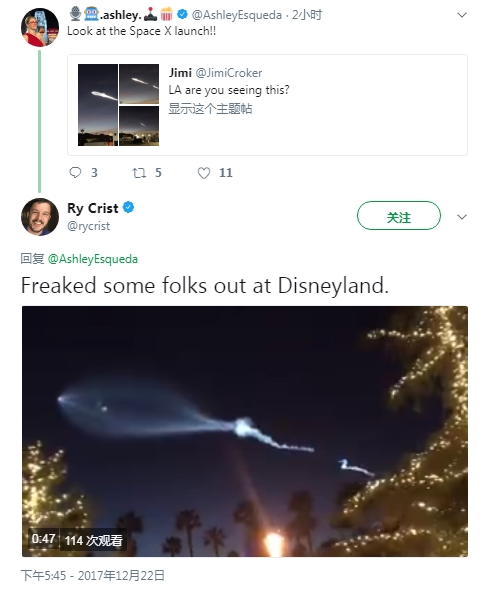Click the retweet arrows icon

[139, 173]
